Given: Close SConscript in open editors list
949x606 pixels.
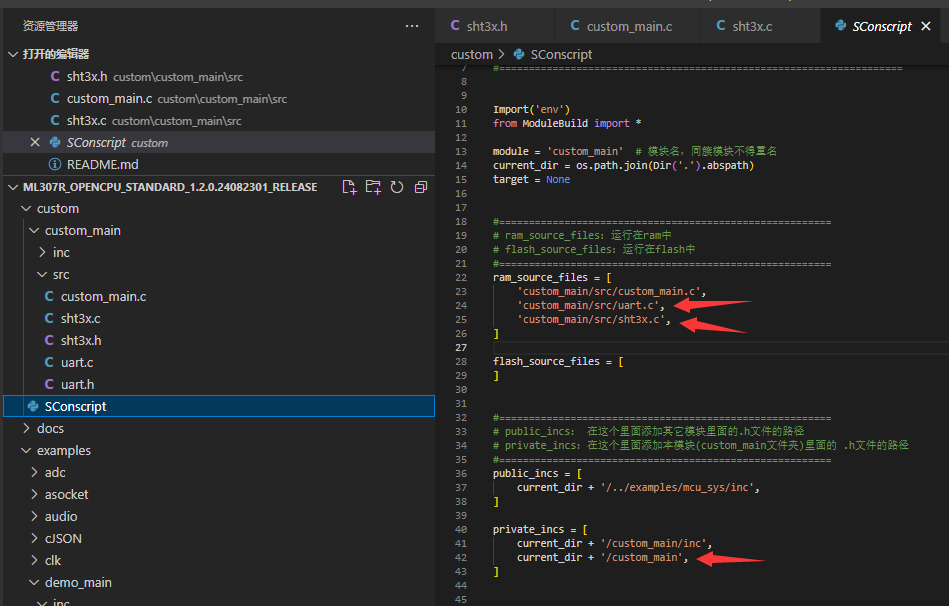Looking at the screenshot, I should pyautogui.click(x=34, y=142).
